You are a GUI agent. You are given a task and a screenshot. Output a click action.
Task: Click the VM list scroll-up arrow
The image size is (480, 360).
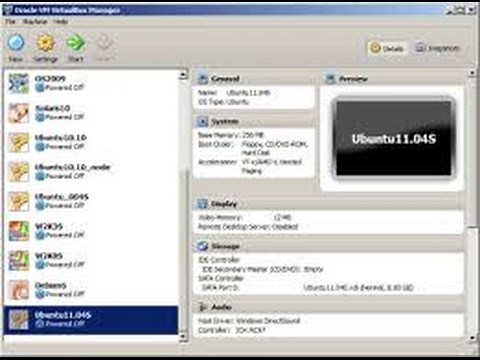(183, 75)
